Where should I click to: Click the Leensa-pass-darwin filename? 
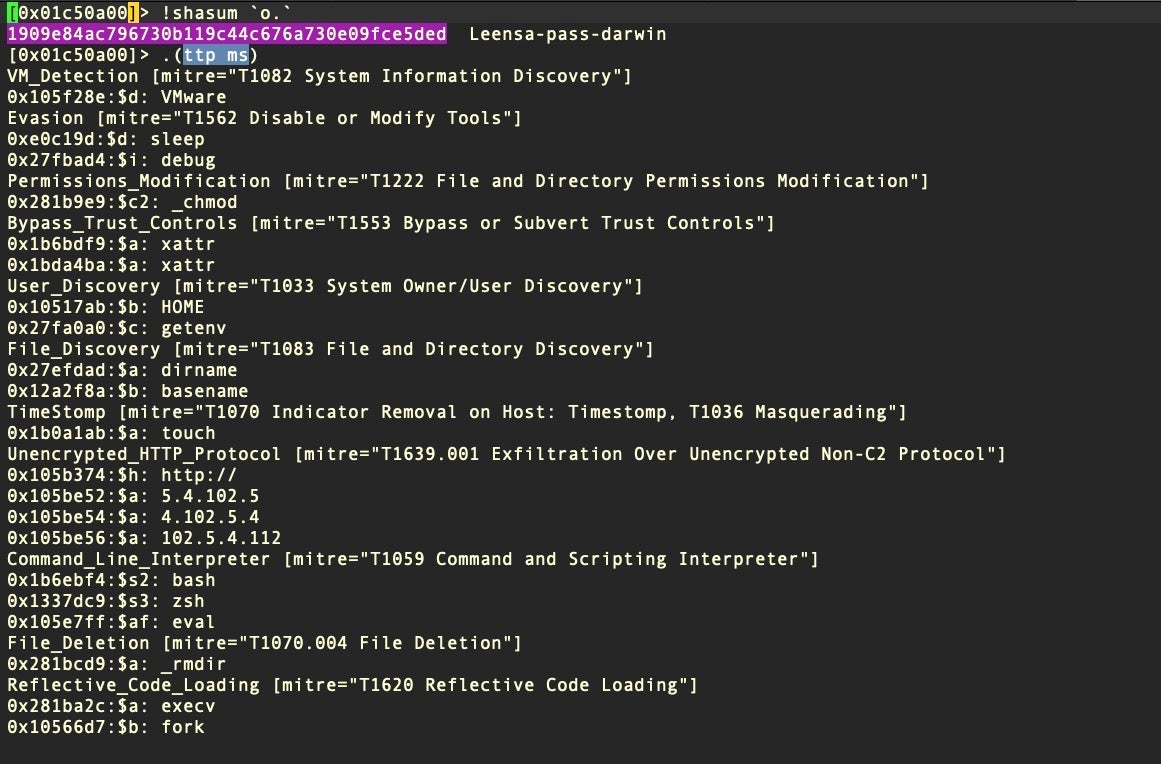pos(567,34)
